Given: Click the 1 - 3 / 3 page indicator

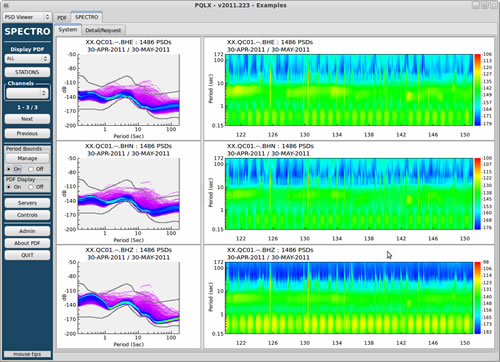Looking at the screenshot, I should coord(27,107).
